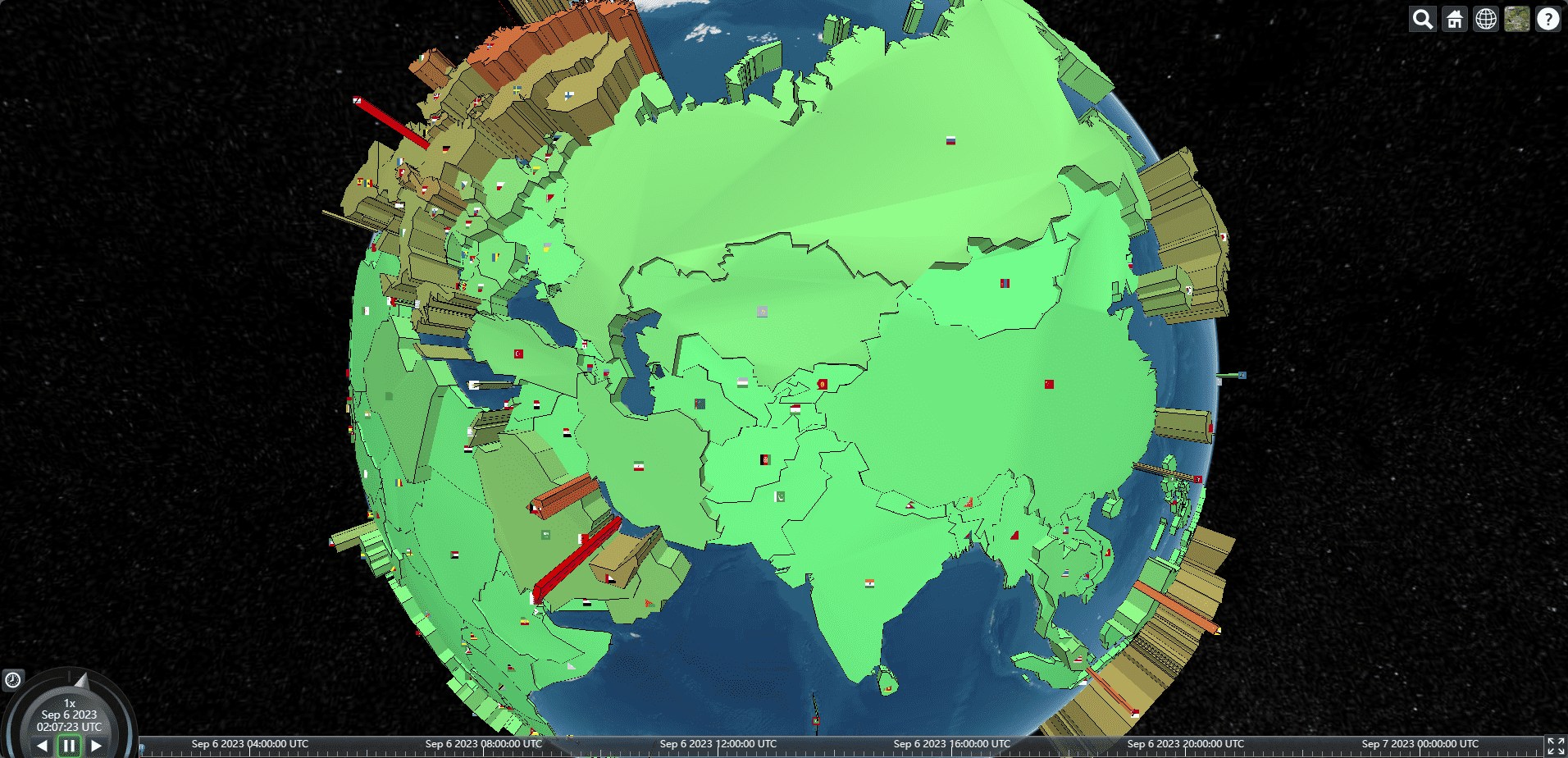Select the Saudi Arabia flag marker

(545, 535)
